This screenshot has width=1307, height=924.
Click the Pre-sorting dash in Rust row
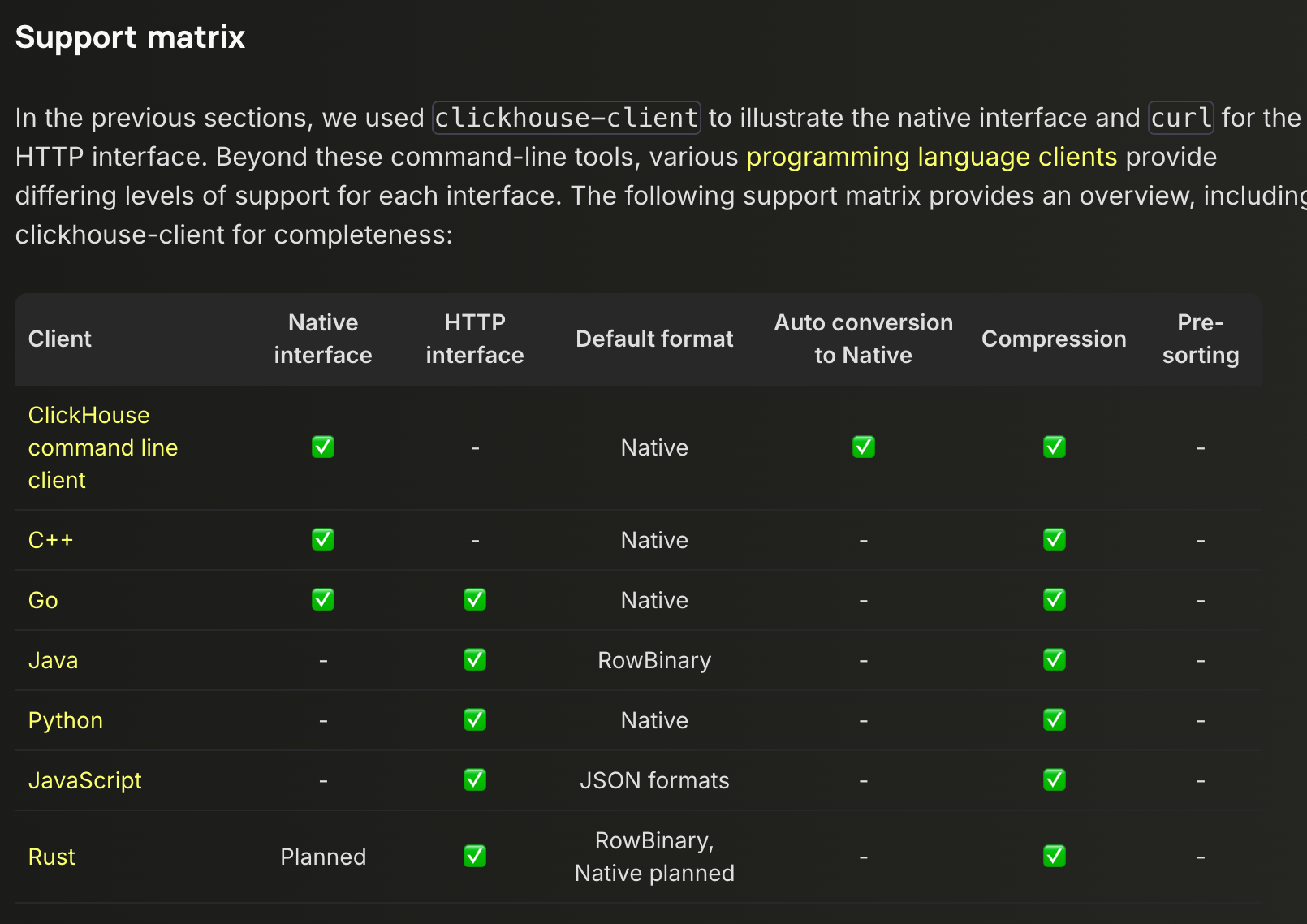point(1201,857)
